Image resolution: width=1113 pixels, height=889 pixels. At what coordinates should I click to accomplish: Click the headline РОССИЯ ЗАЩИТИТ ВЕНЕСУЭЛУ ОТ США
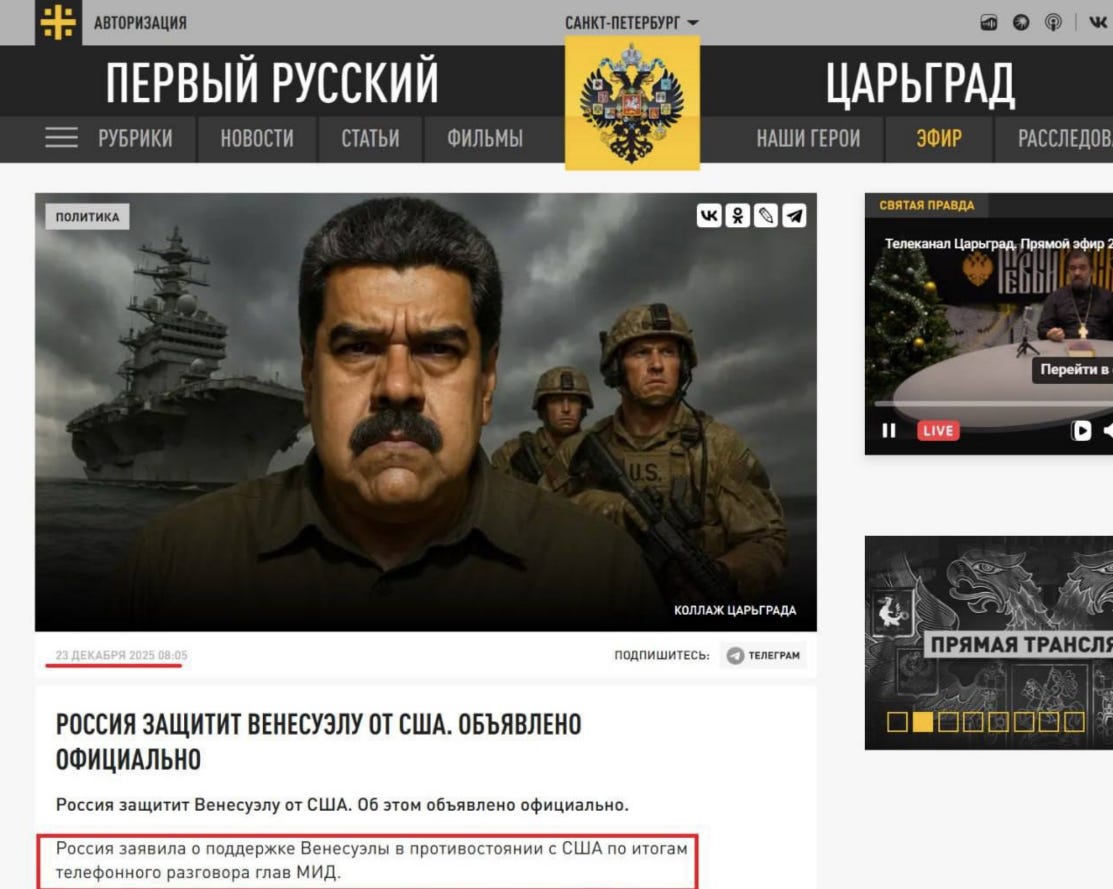319,742
